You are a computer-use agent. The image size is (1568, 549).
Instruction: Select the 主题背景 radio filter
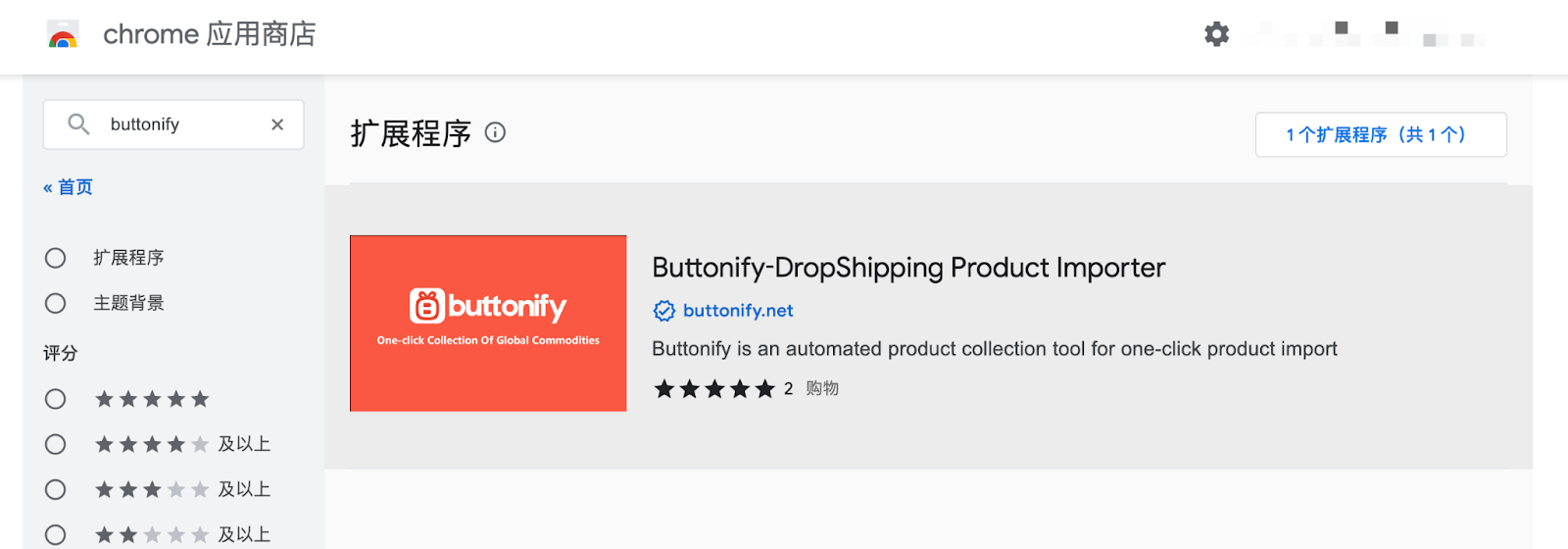pyautogui.click(x=56, y=303)
